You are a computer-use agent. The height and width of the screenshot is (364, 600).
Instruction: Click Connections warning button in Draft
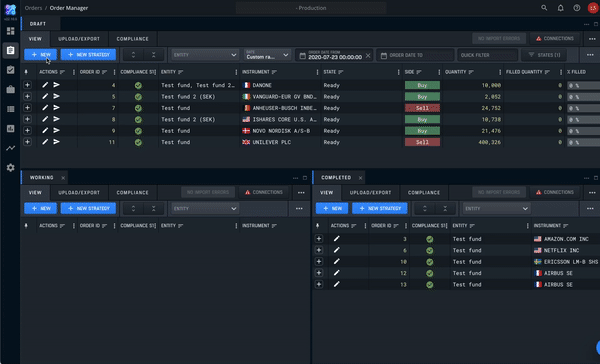555,39
